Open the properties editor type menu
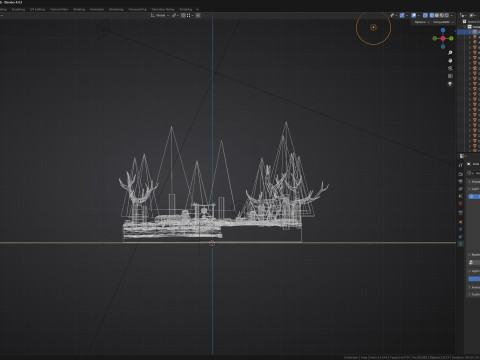This screenshot has height=360, width=480. coord(462,156)
